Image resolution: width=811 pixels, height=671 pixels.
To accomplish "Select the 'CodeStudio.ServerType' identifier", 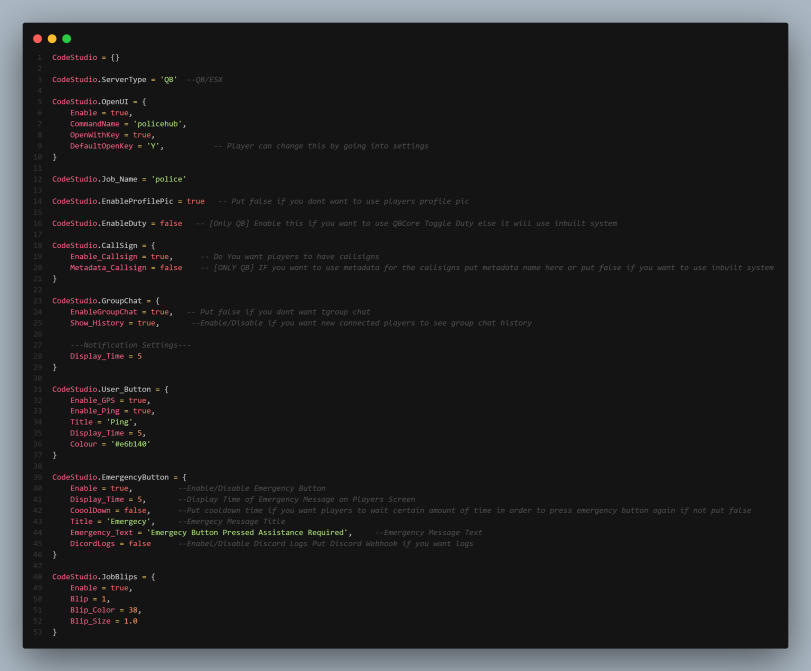I will (99, 80).
